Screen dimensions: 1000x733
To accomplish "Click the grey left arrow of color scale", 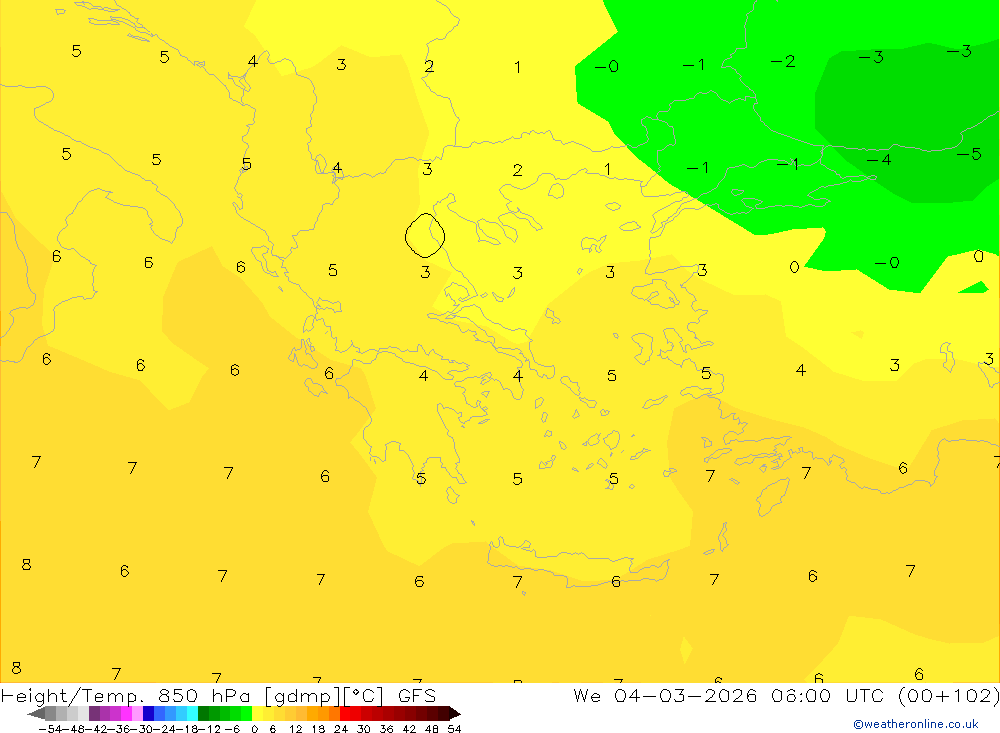I will (x=36, y=713).
